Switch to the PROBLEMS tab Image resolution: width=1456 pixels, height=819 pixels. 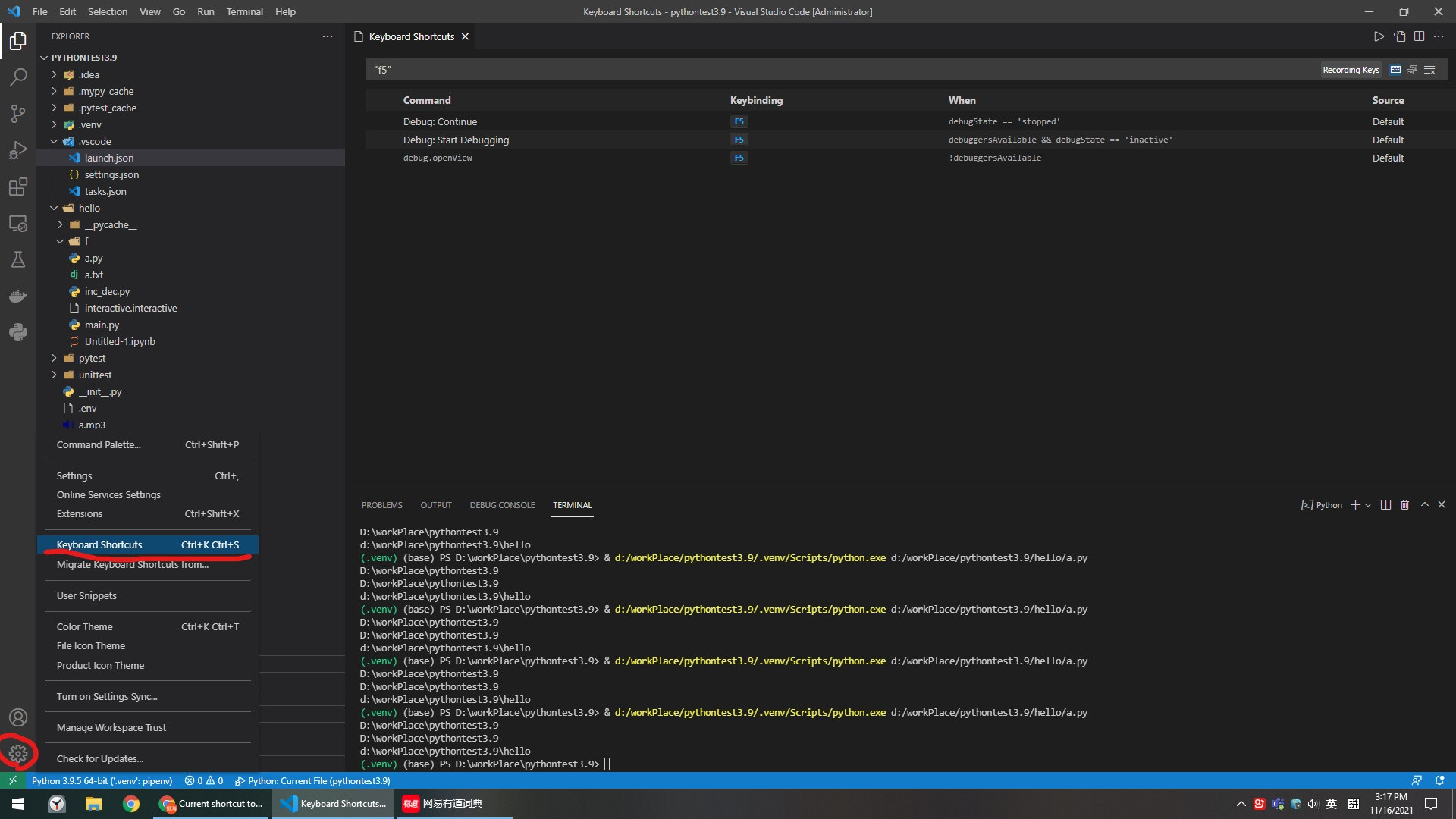381,505
